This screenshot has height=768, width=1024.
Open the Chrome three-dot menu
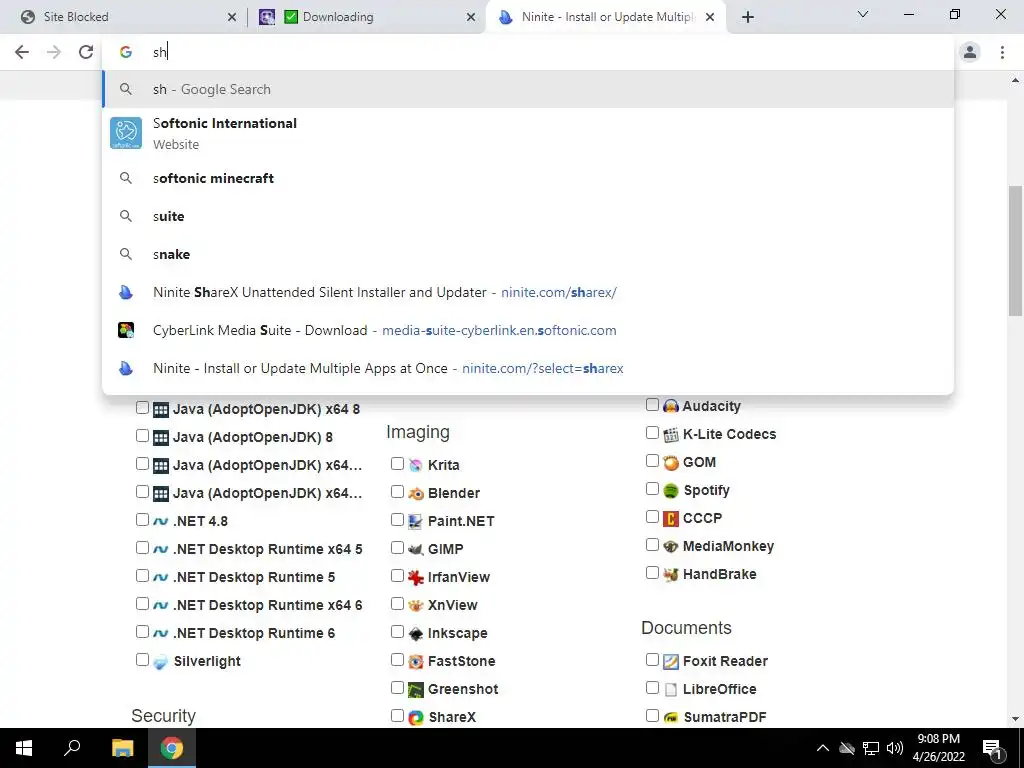(1002, 52)
